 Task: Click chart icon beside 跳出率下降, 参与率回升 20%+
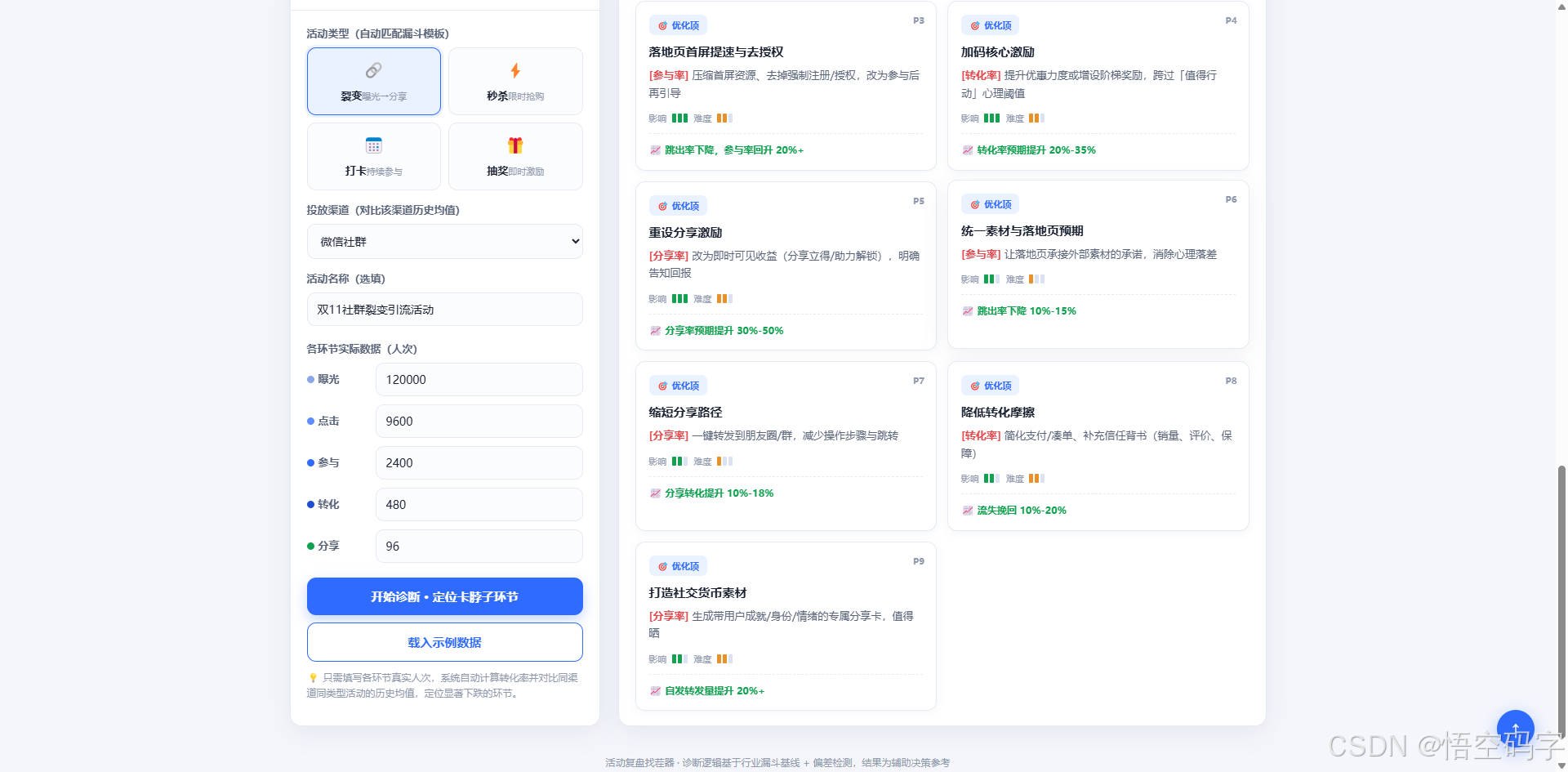coord(655,150)
